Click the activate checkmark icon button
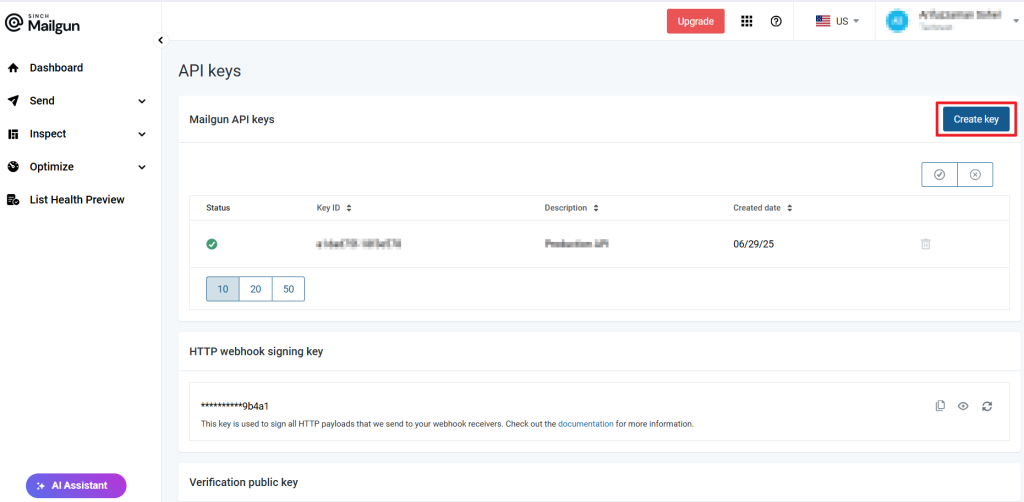The width and height of the screenshot is (1024, 502). pyautogui.click(x=939, y=174)
